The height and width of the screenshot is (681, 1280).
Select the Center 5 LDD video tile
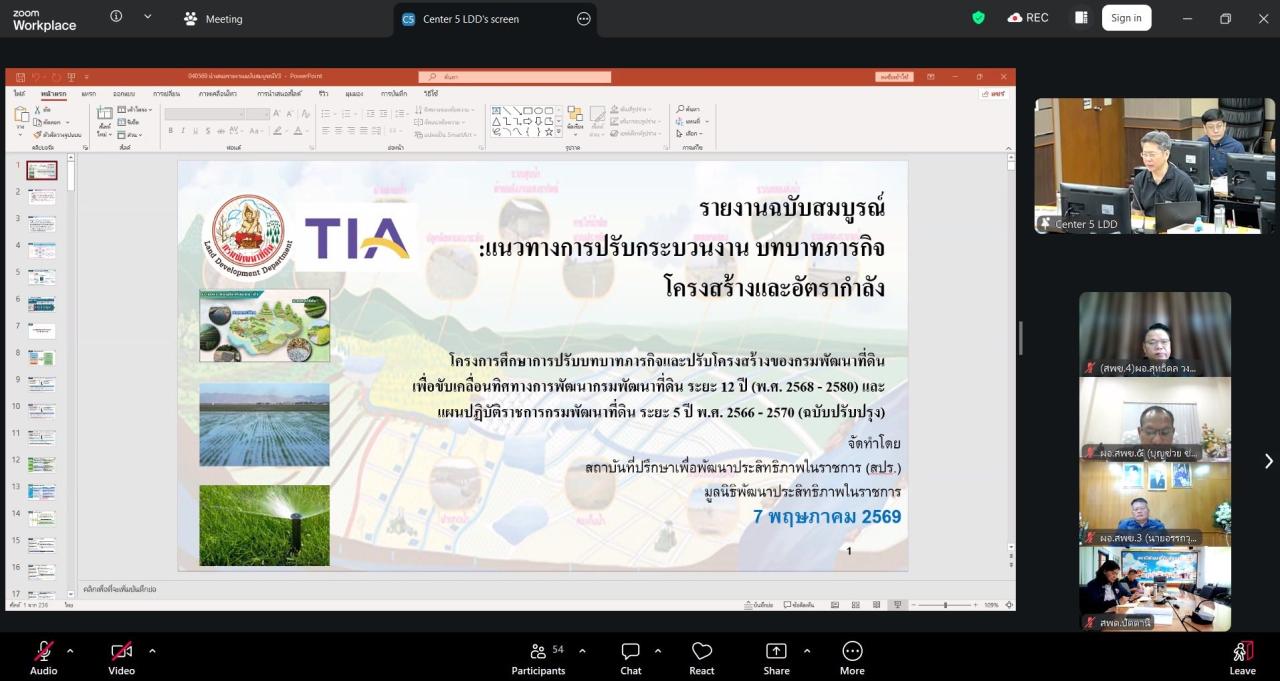pos(1154,166)
